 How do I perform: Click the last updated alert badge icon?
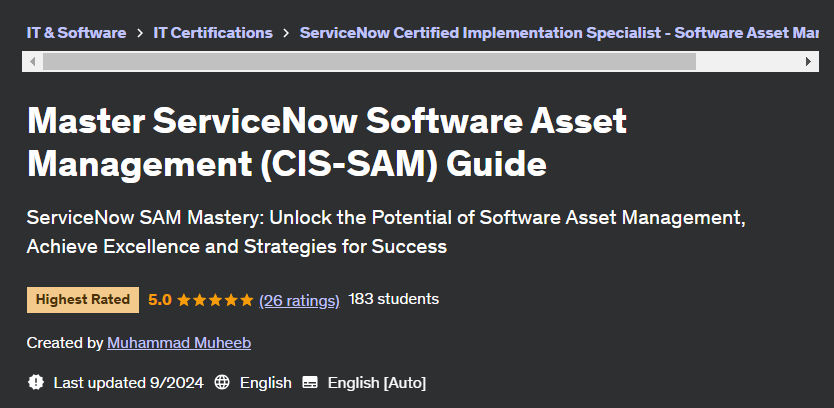coord(36,382)
